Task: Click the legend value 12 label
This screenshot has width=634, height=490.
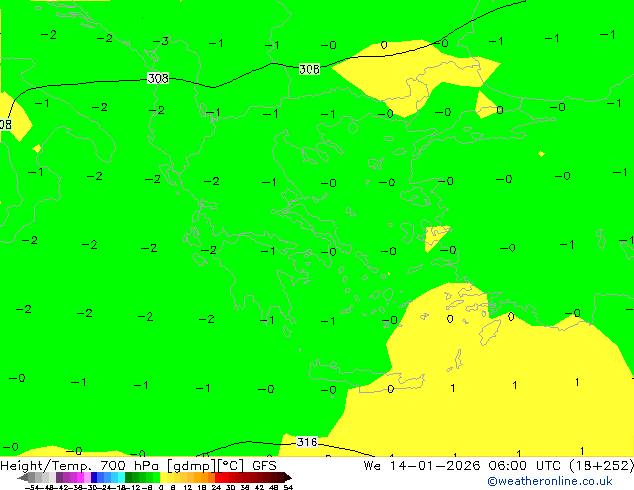Action: pos(188,487)
